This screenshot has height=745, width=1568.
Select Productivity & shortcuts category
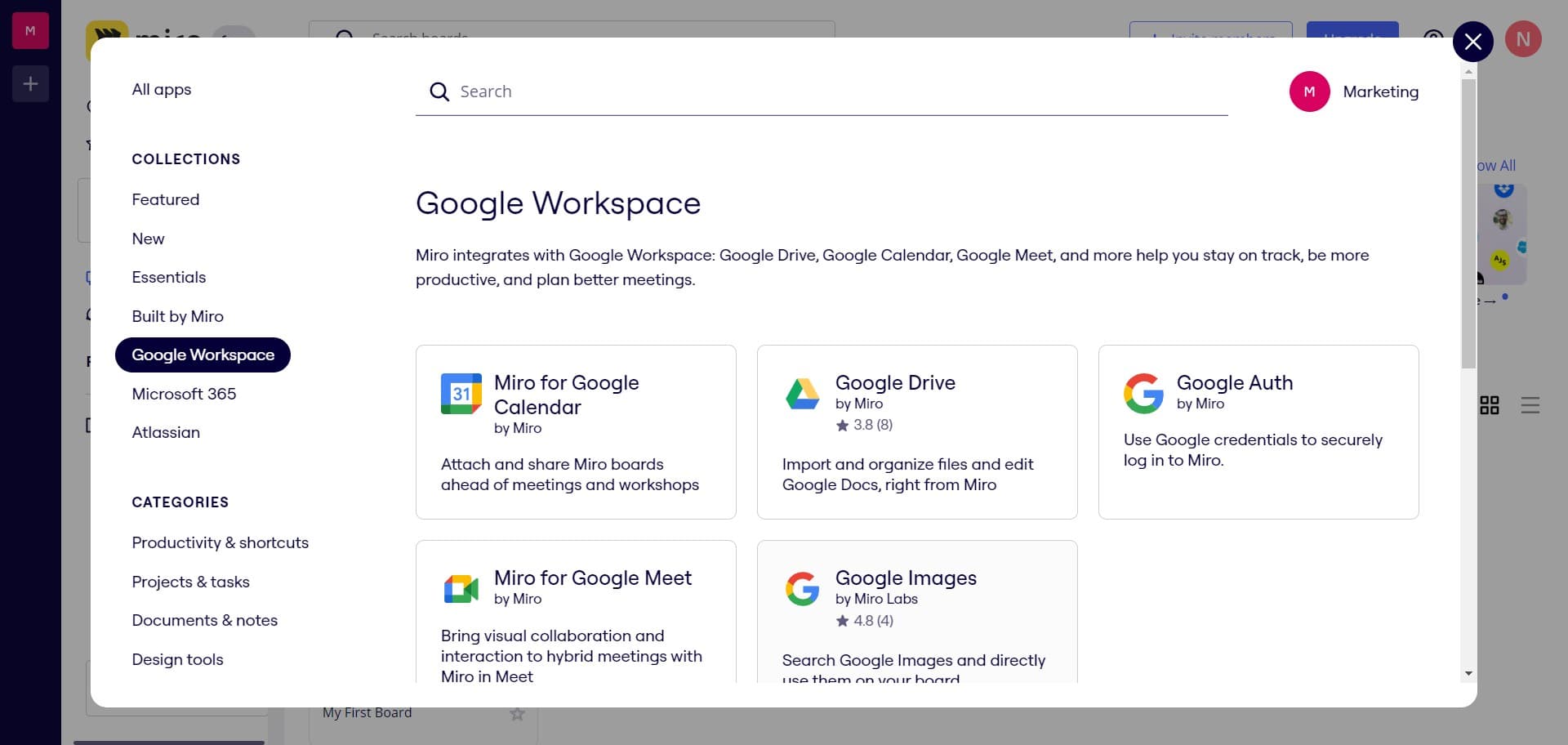[220, 542]
